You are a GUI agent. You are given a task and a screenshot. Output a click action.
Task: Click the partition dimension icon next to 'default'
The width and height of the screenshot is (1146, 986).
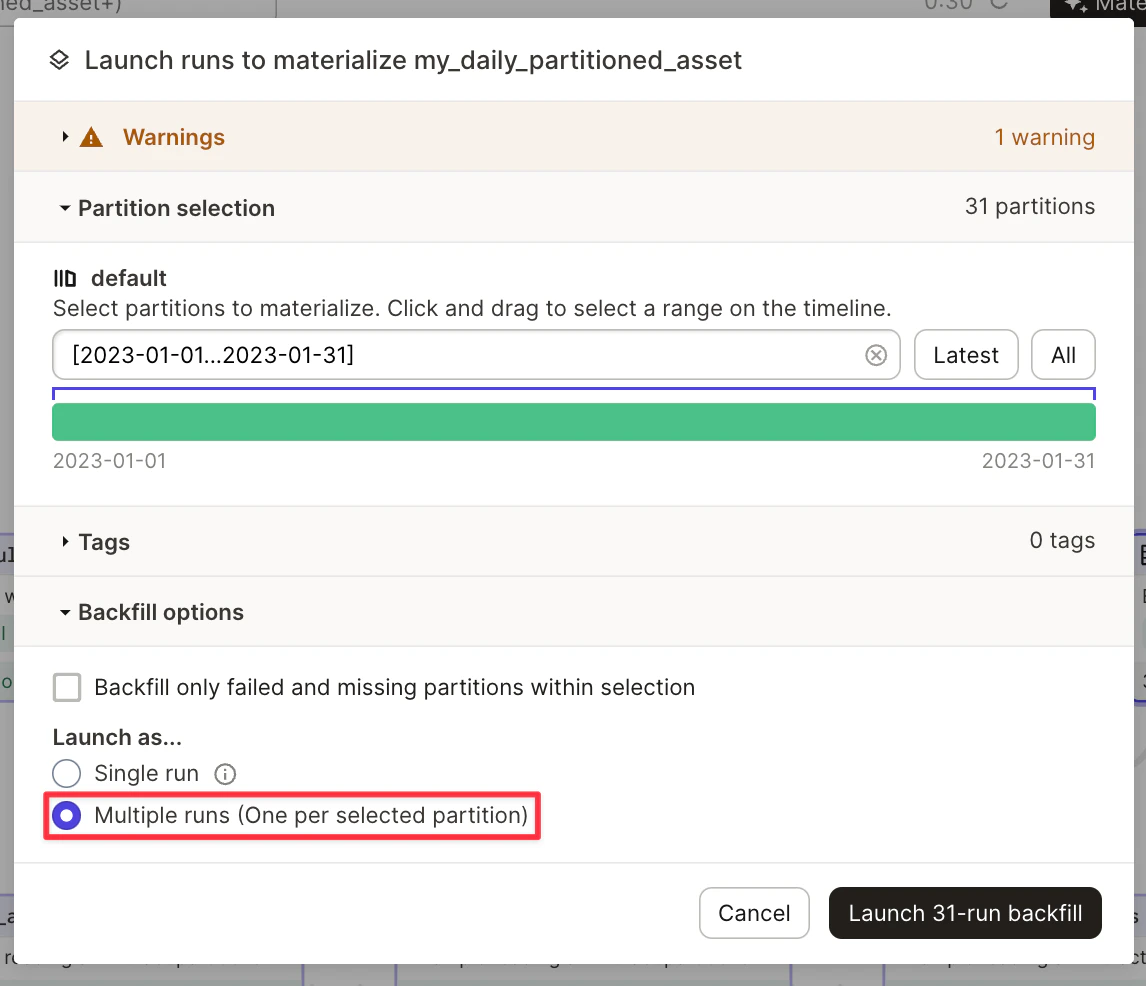click(64, 278)
